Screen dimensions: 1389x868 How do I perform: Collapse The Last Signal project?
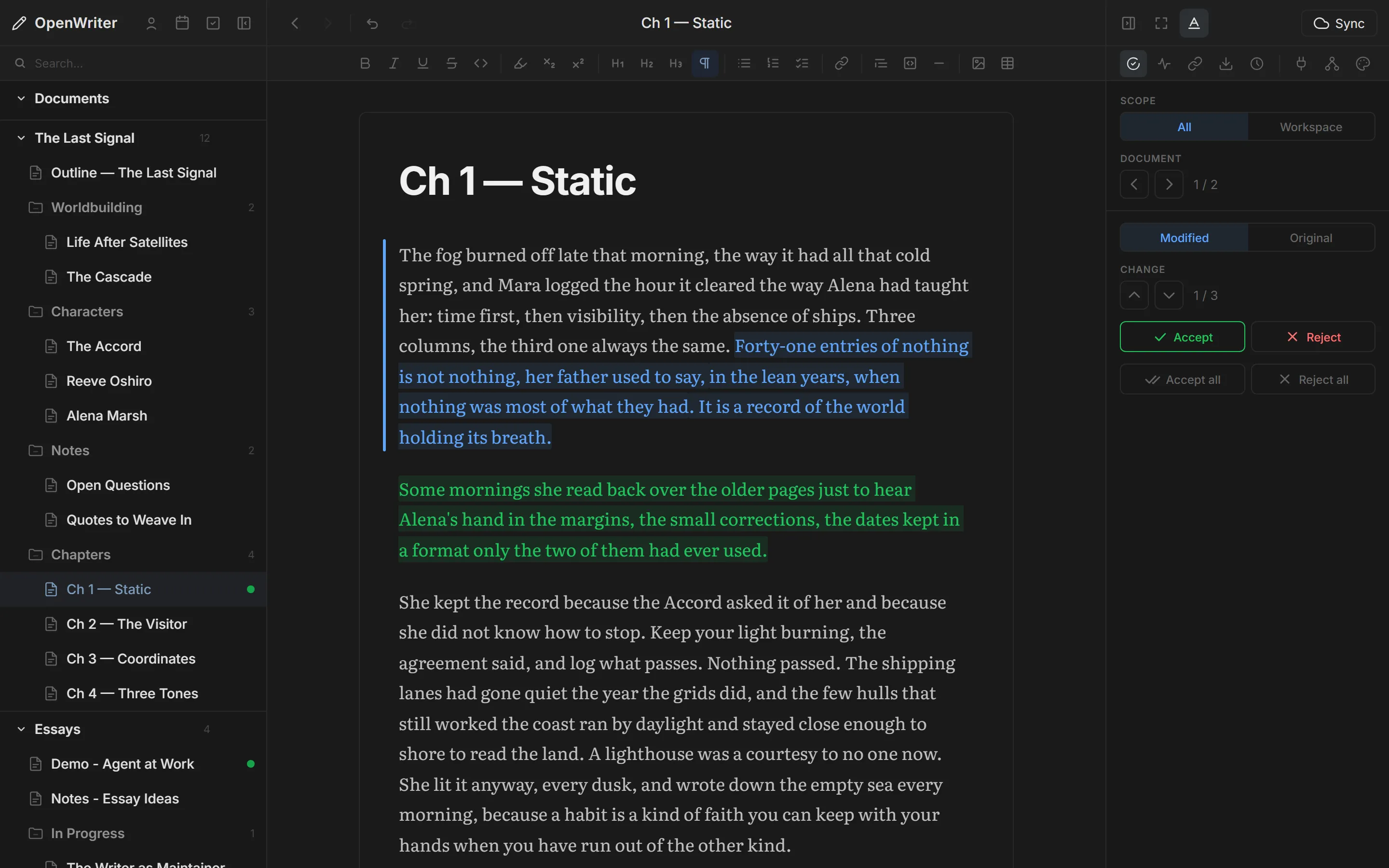[21, 138]
